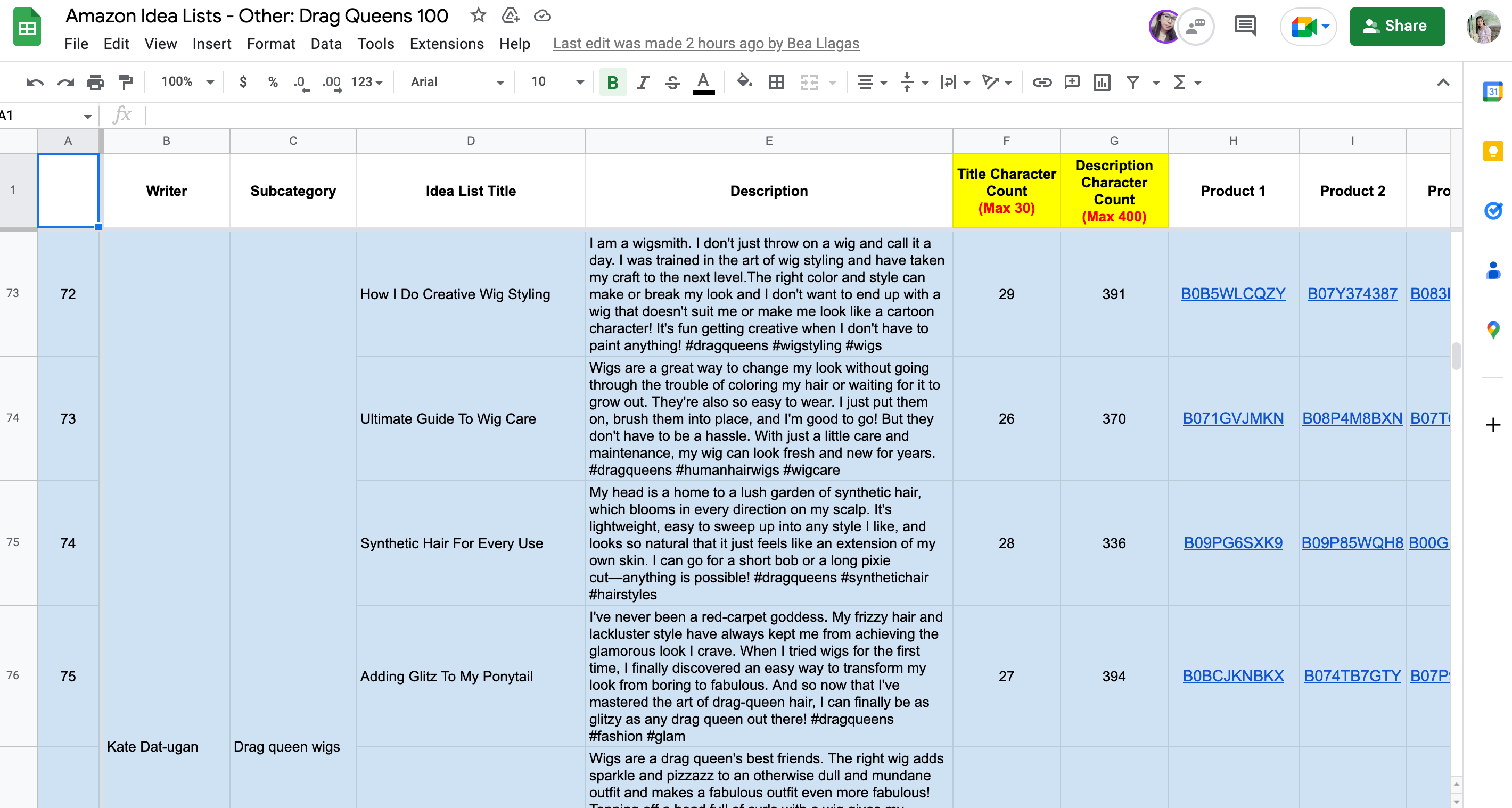
Task: Open merge cells options arrow
Action: (832, 83)
